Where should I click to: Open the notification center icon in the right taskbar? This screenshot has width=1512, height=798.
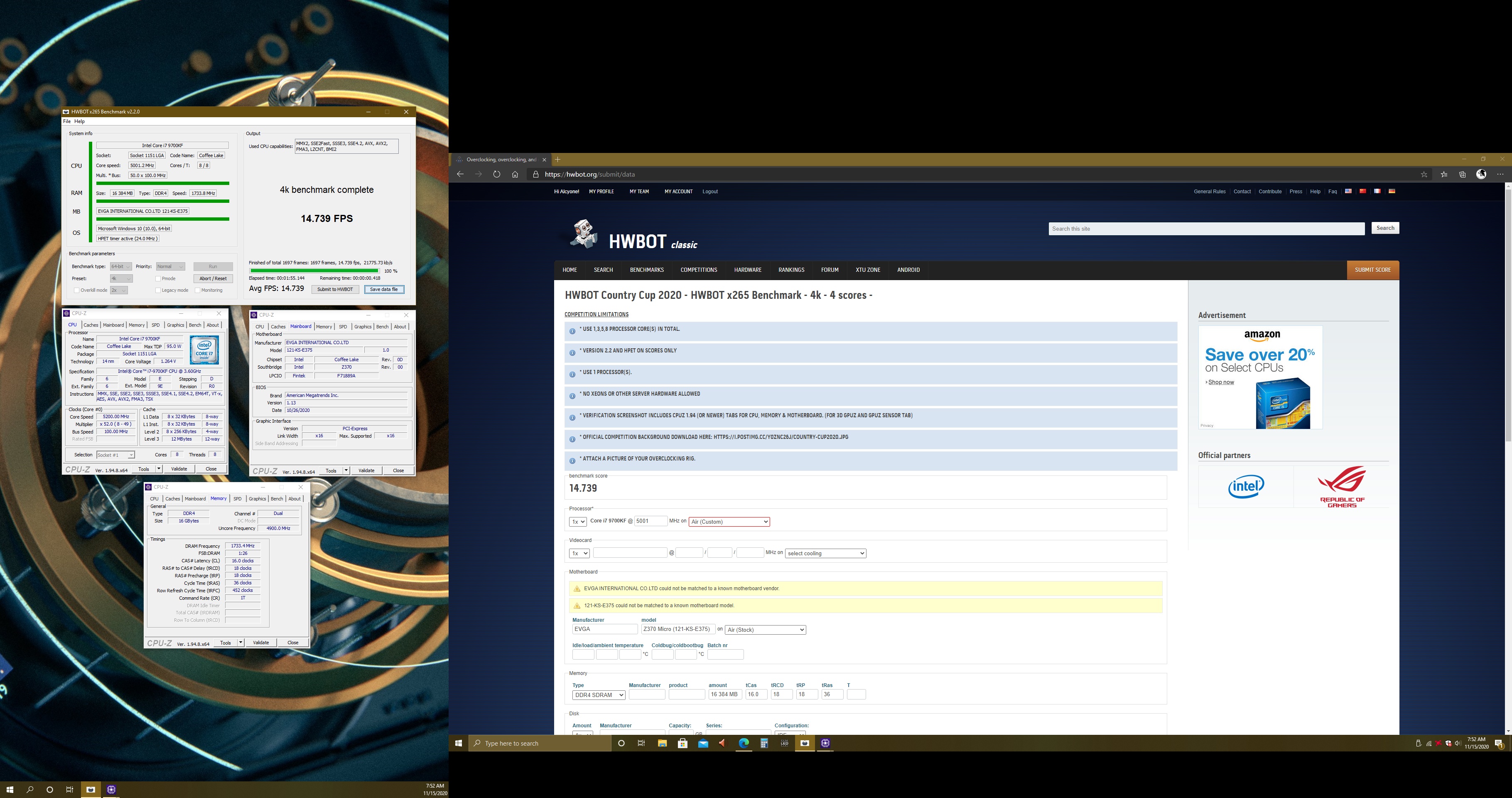[1499, 744]
